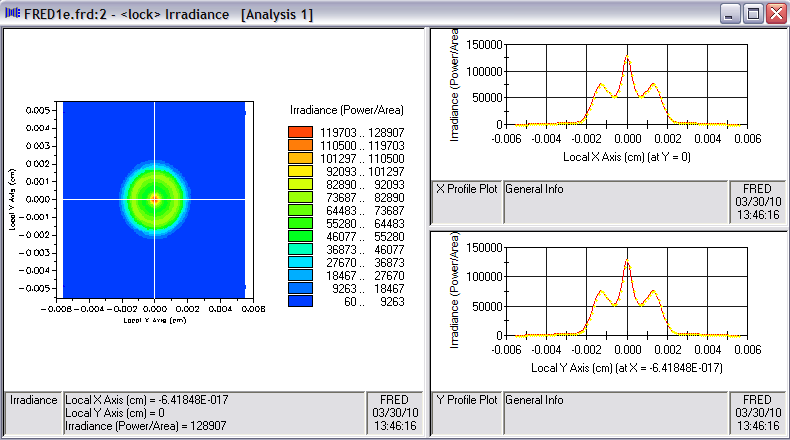Maximize the Irradiance analysis window
Viewport: 790px width, 440px height.
(x=754, y=13)
